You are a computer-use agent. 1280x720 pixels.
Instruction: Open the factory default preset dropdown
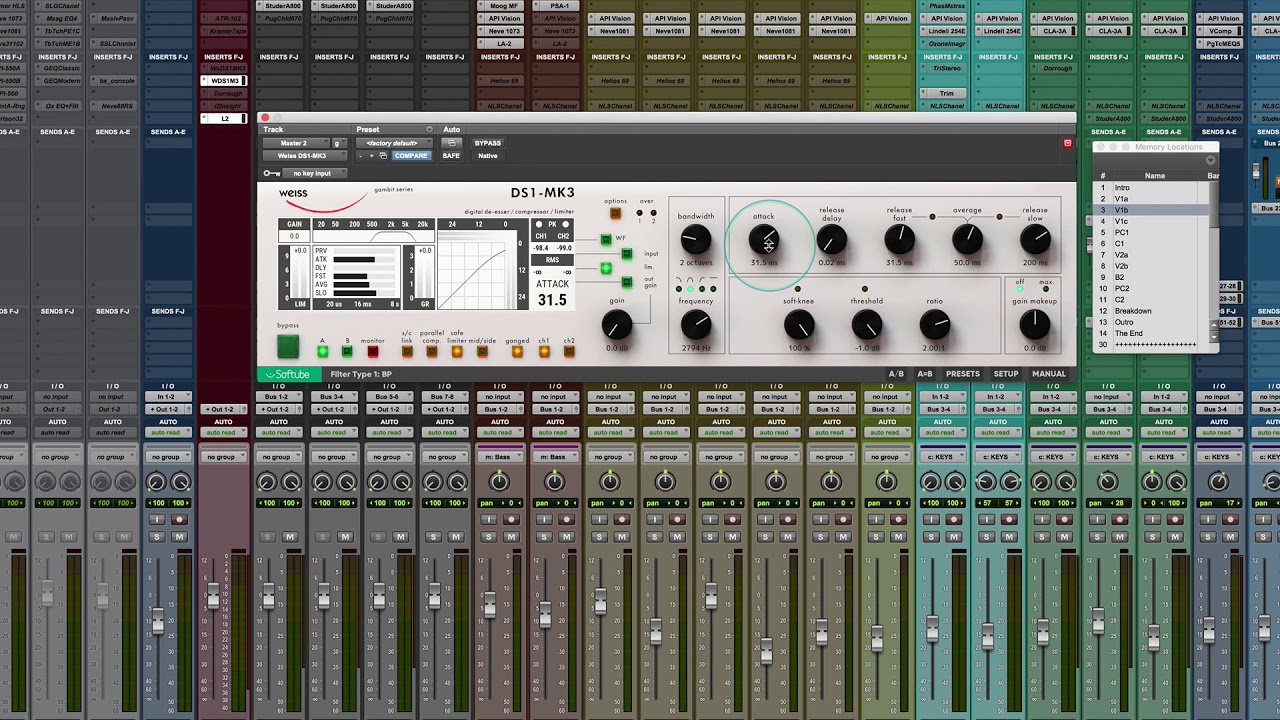pos(392,143)
